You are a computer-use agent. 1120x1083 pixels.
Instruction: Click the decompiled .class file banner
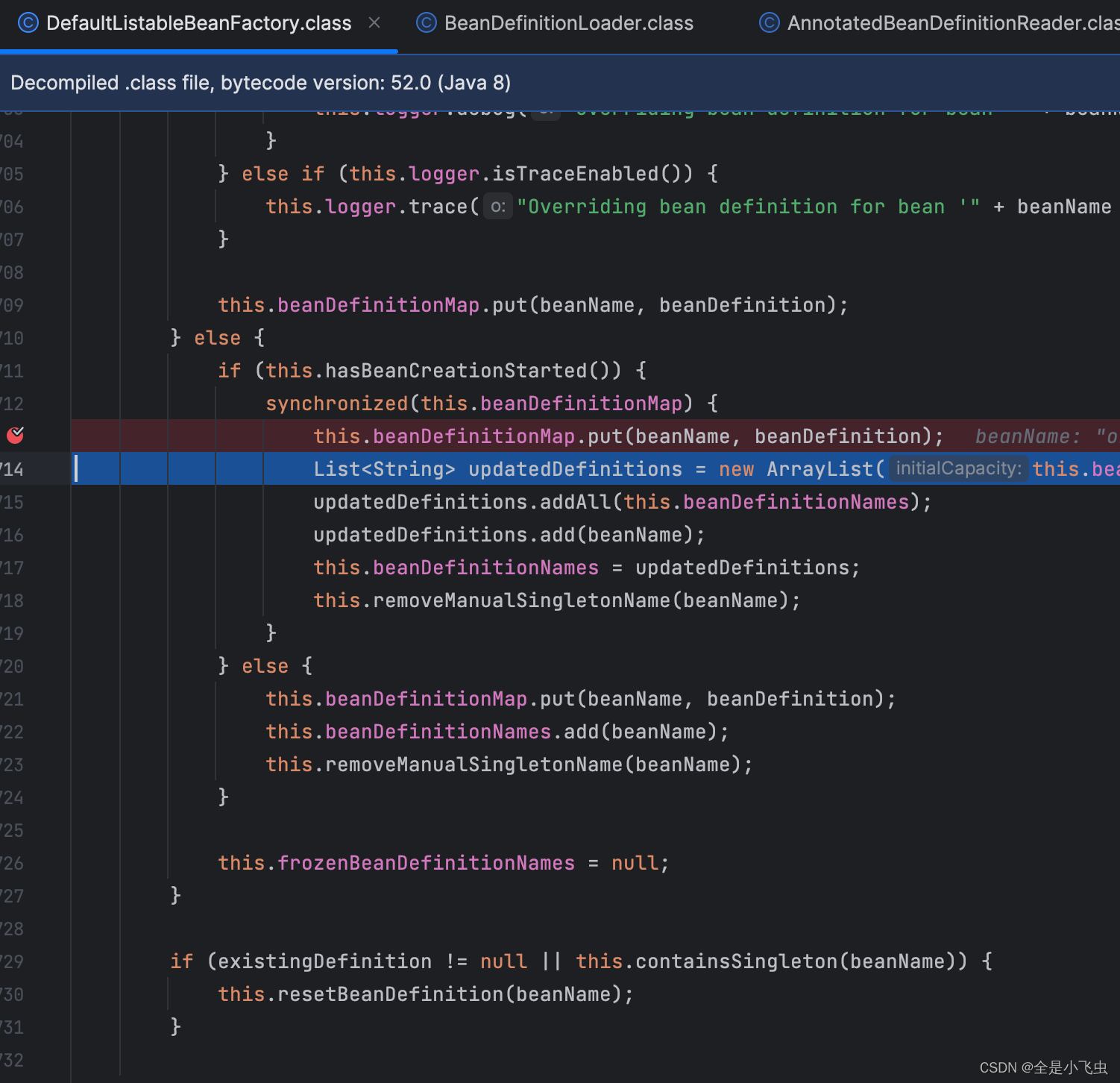(560, 83)
